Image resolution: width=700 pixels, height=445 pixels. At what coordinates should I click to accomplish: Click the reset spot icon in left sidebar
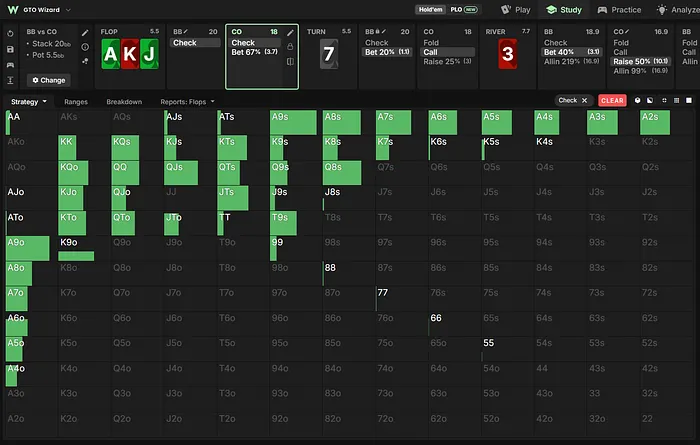pos(10,34)
